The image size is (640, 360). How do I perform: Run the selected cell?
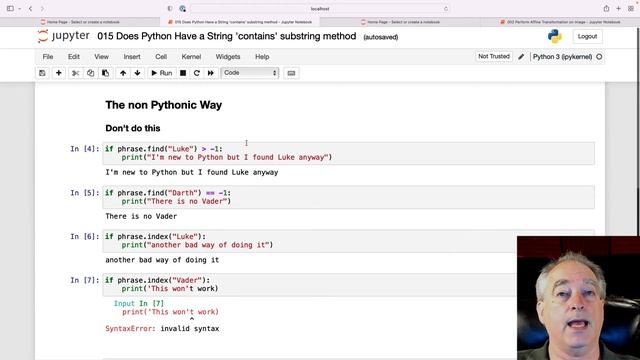[x=162, y=73]
